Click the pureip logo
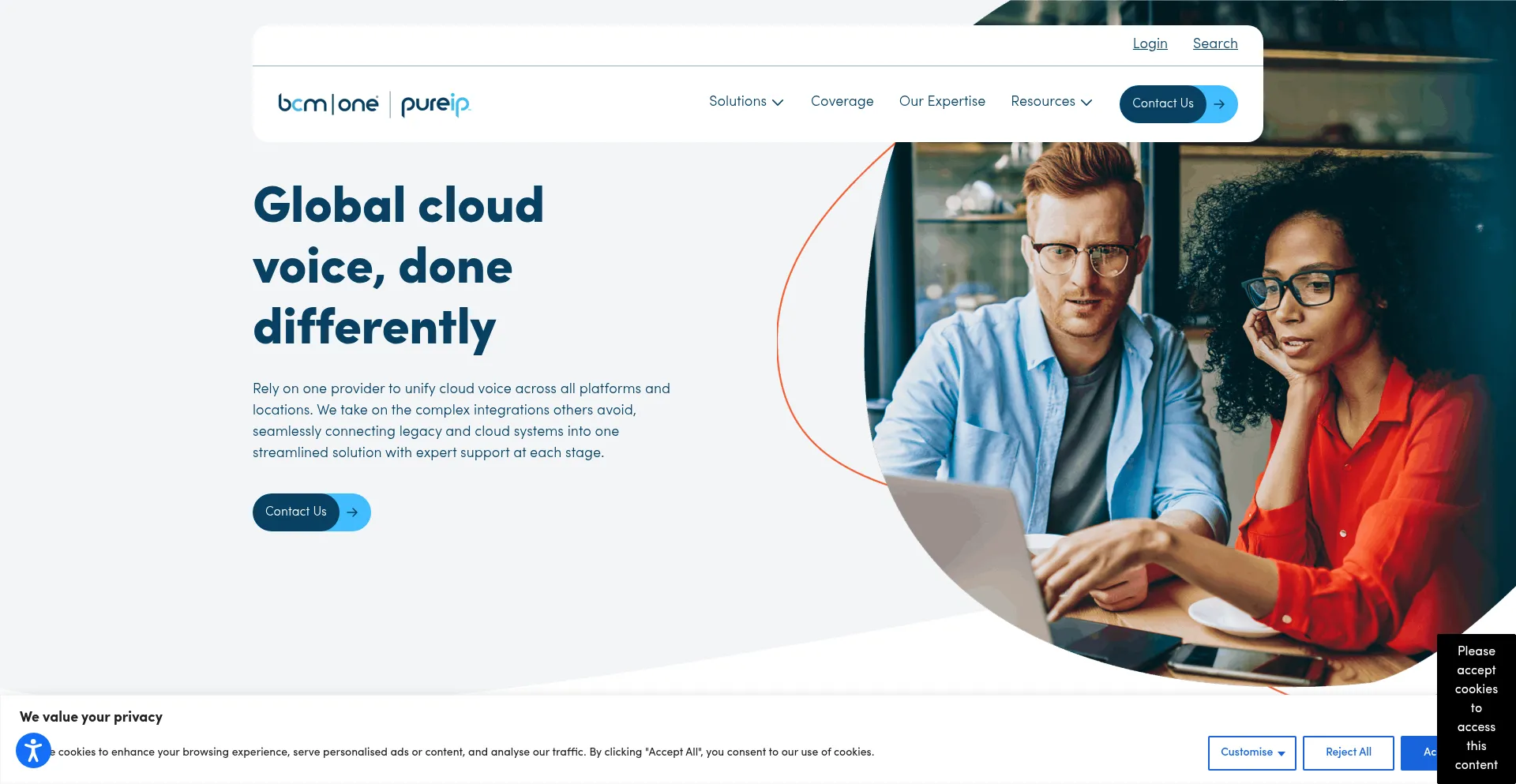The image size is (1516, 784). [x=435, y=104]
